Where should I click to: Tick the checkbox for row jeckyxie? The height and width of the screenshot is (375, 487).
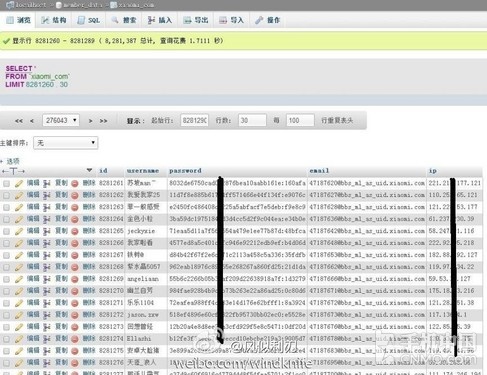coord(6,231)
